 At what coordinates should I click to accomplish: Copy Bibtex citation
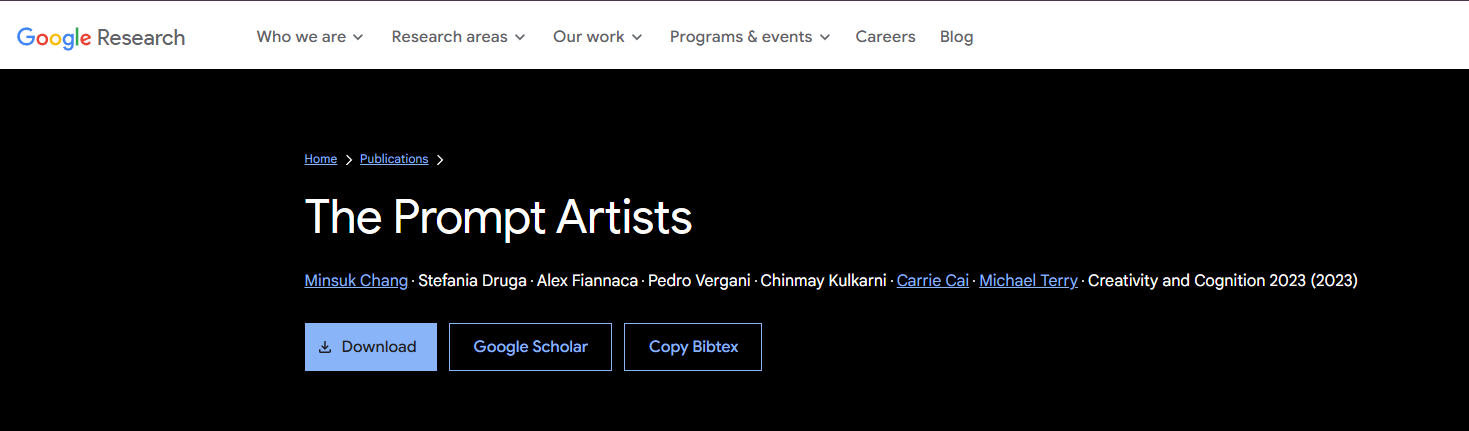click(x=693, y=347)
